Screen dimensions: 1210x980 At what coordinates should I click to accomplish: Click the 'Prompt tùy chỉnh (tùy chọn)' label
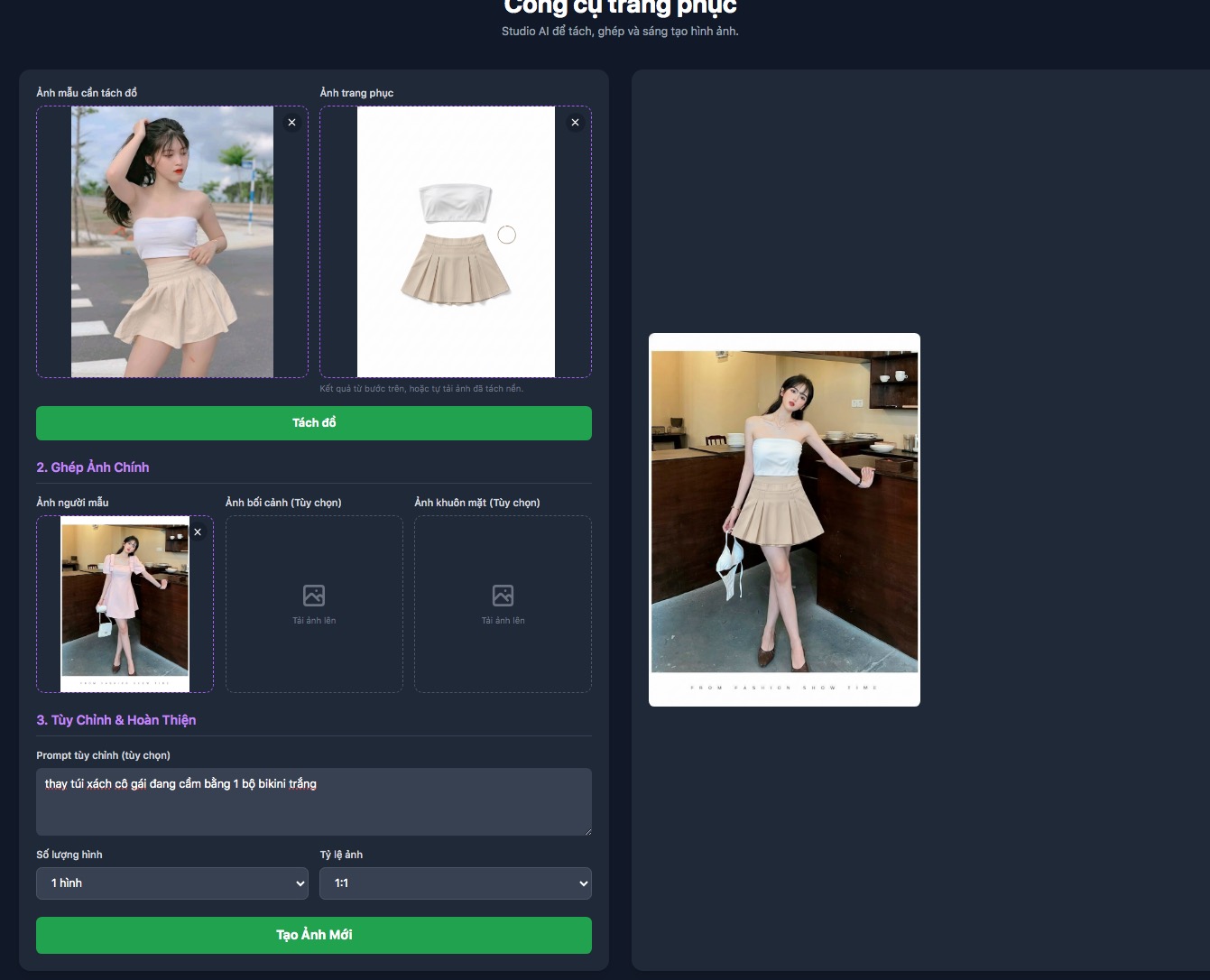103,755
